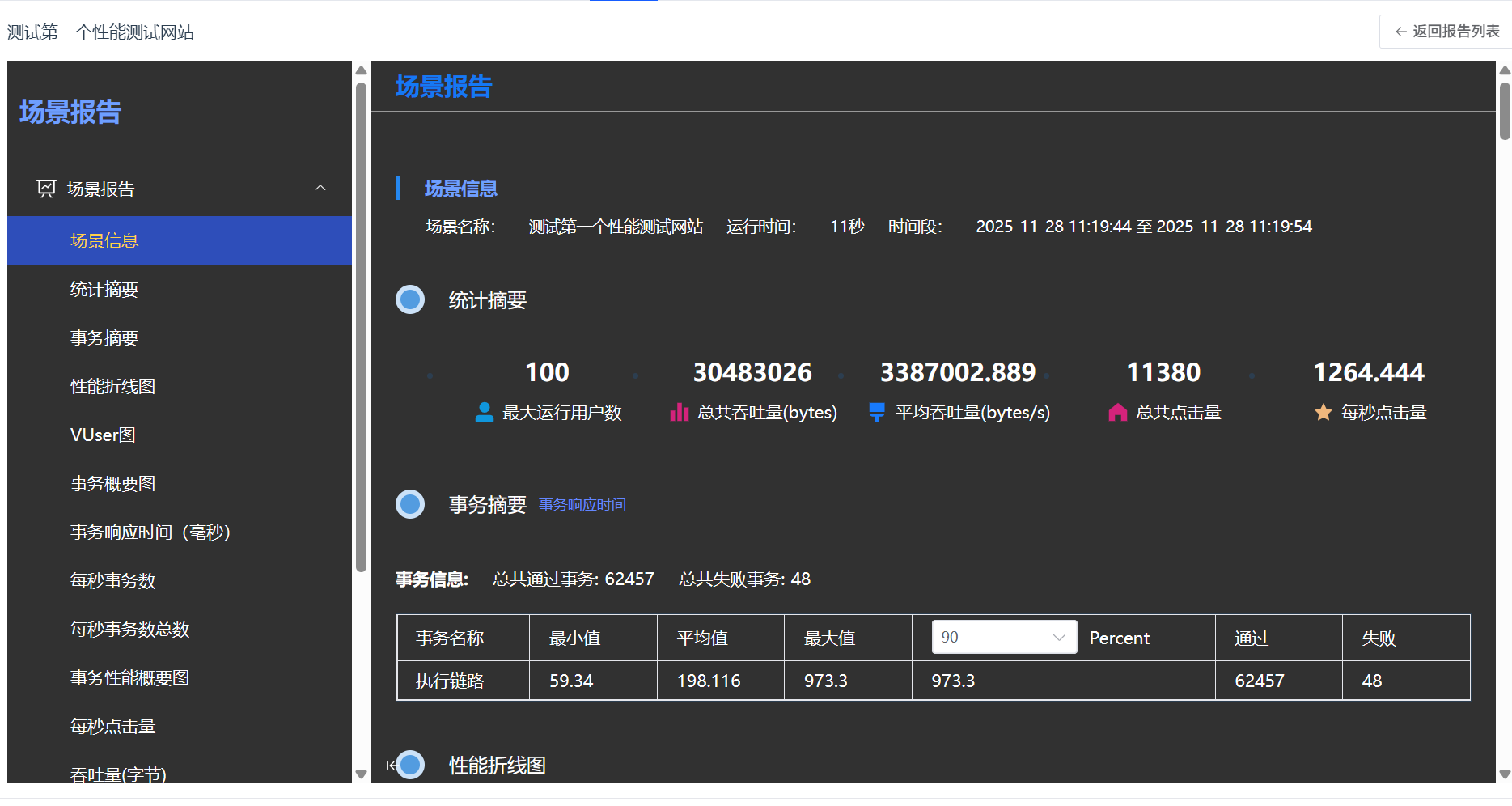Click the user icon beside 最大运行用户数
The height and width of the screenshot is (806, 1512).
tap(484, 413)
